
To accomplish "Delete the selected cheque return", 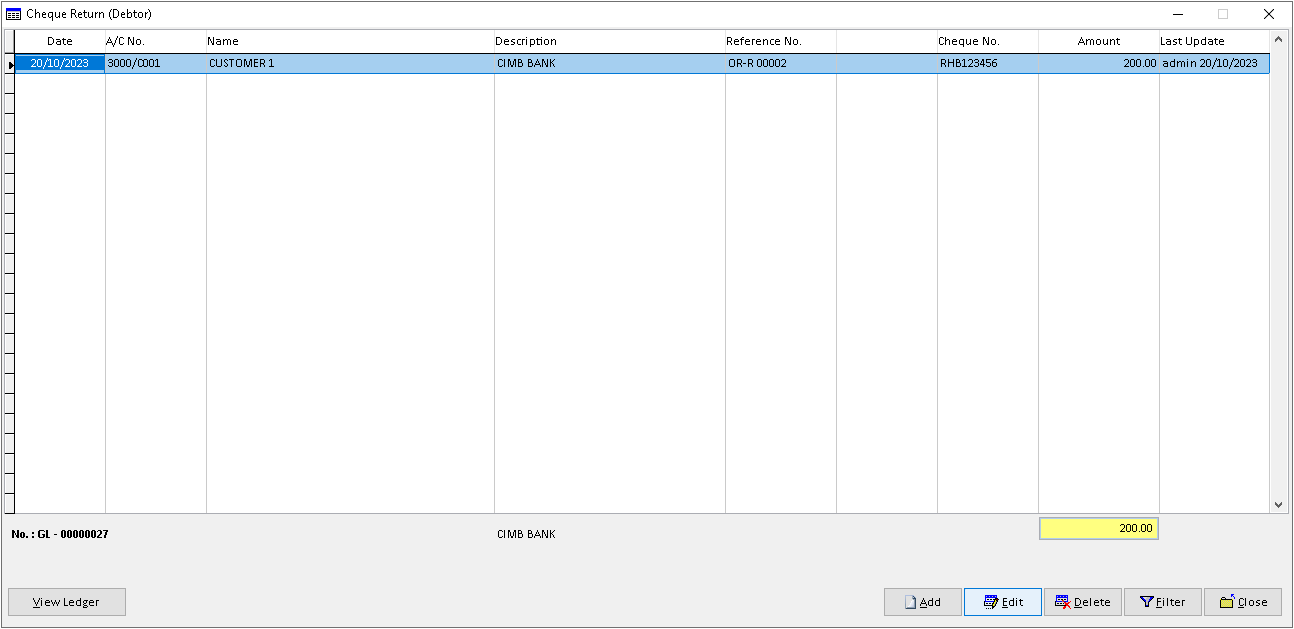I will click(1083, 602).
